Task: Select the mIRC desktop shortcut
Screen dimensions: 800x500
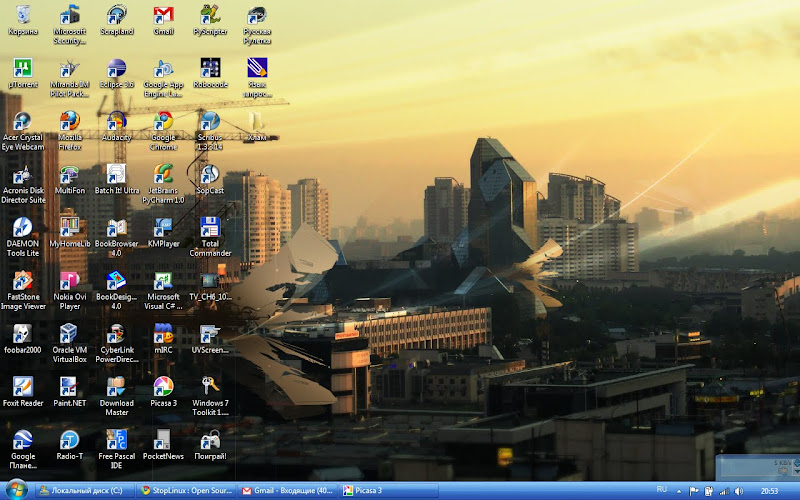Action: coord(163,334)
